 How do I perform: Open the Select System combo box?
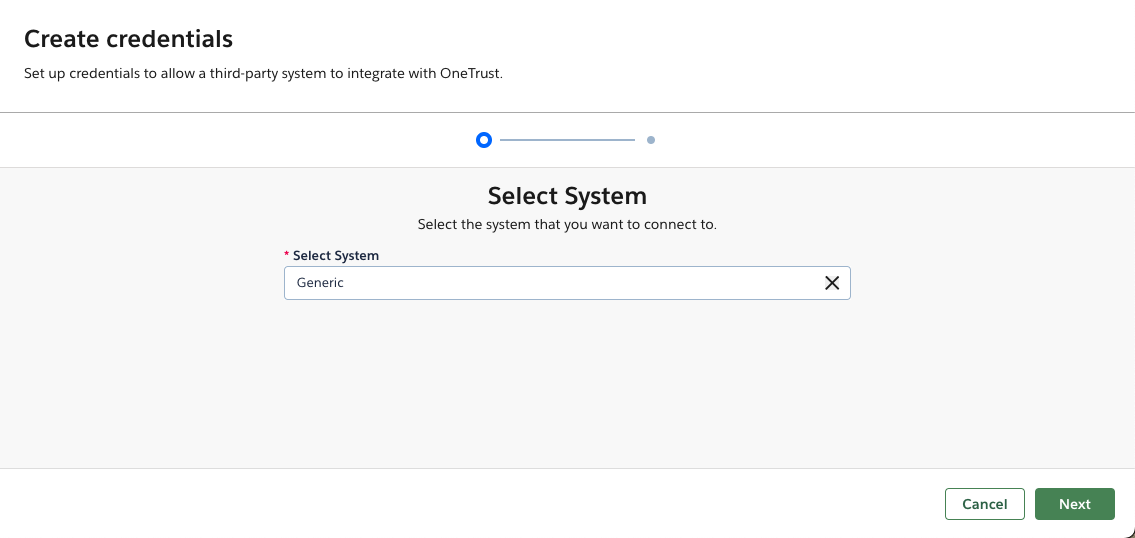(550, 283)
